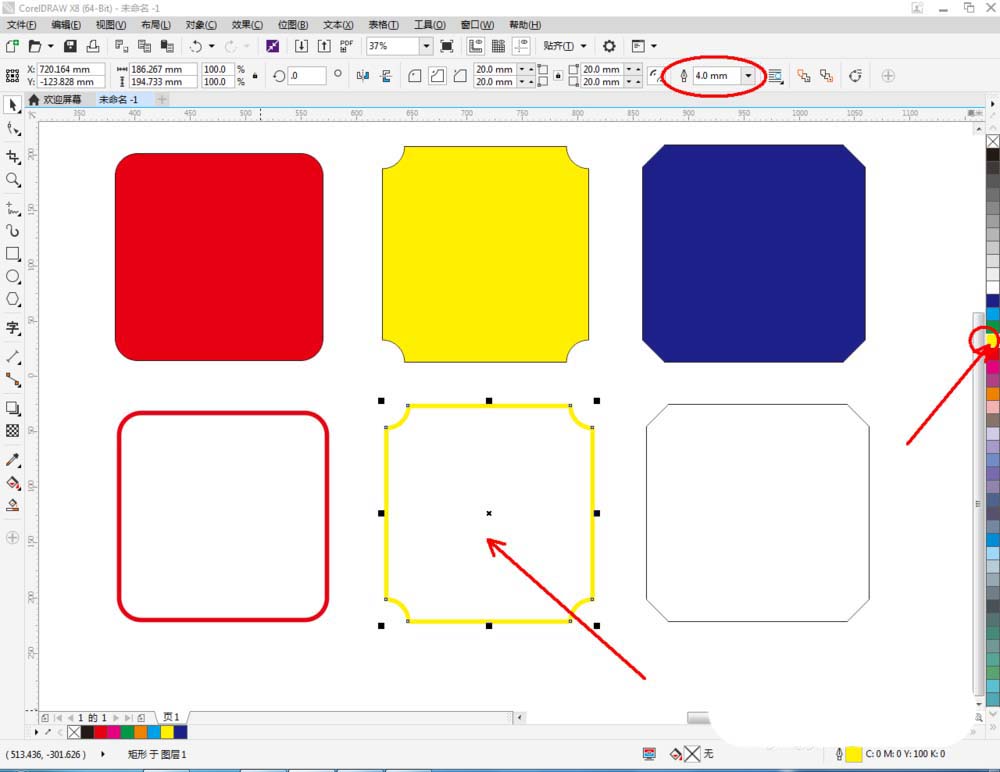Image resolution: width=1000 pixels, height=772 pixels.
Task: Select the Zoom magnifier tool
Action: (12, 180)
